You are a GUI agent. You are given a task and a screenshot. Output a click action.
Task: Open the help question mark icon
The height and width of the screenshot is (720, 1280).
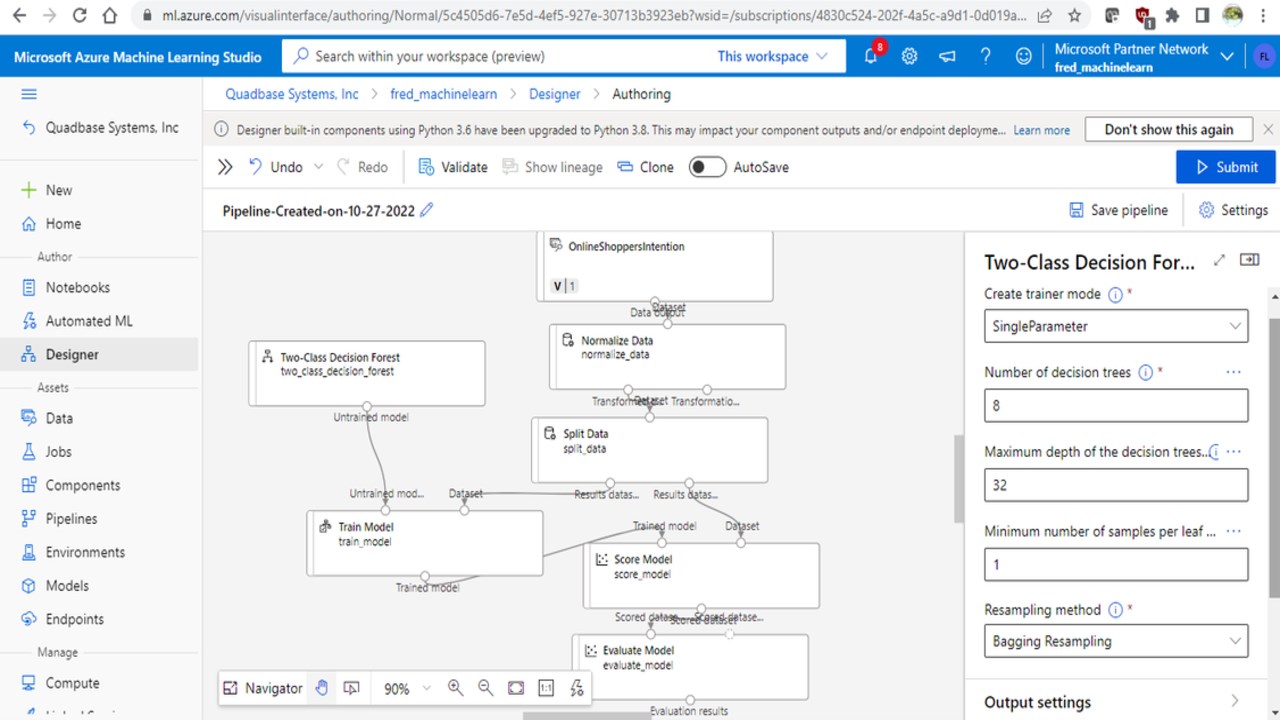point(985,56)
